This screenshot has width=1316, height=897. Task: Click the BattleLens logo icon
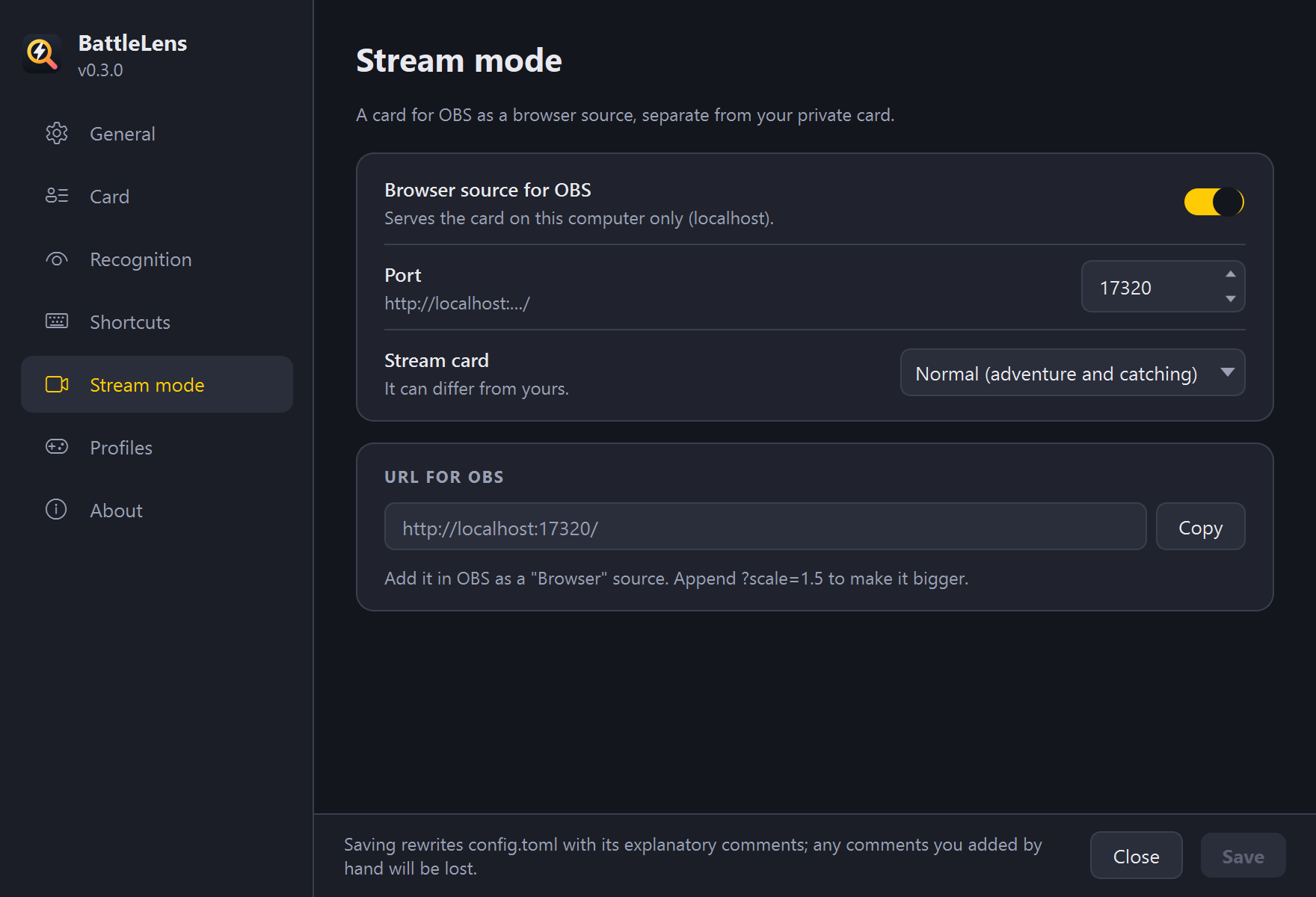point(42,54)
